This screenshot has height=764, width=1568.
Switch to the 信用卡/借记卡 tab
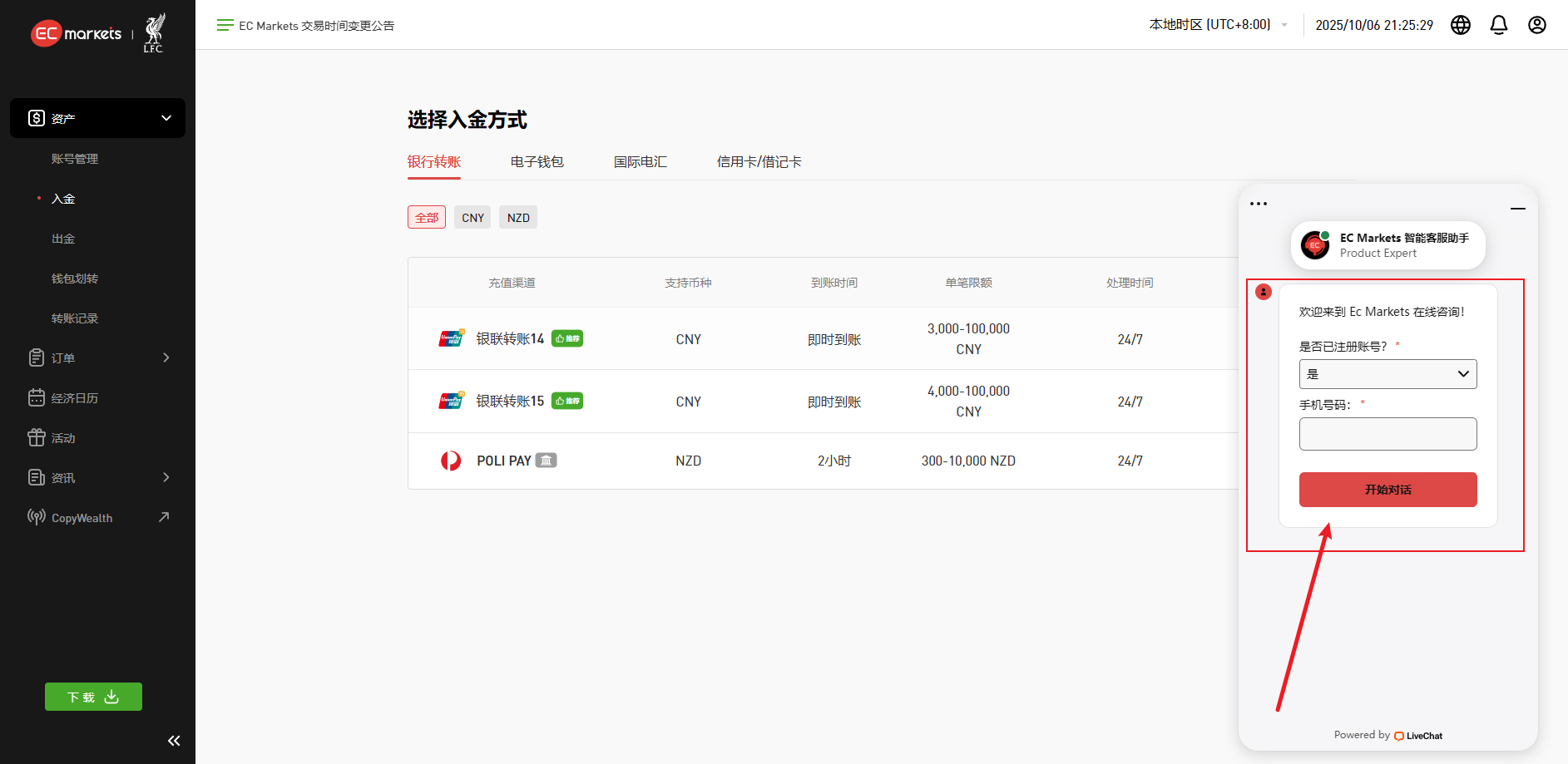(x=758, y=161)
